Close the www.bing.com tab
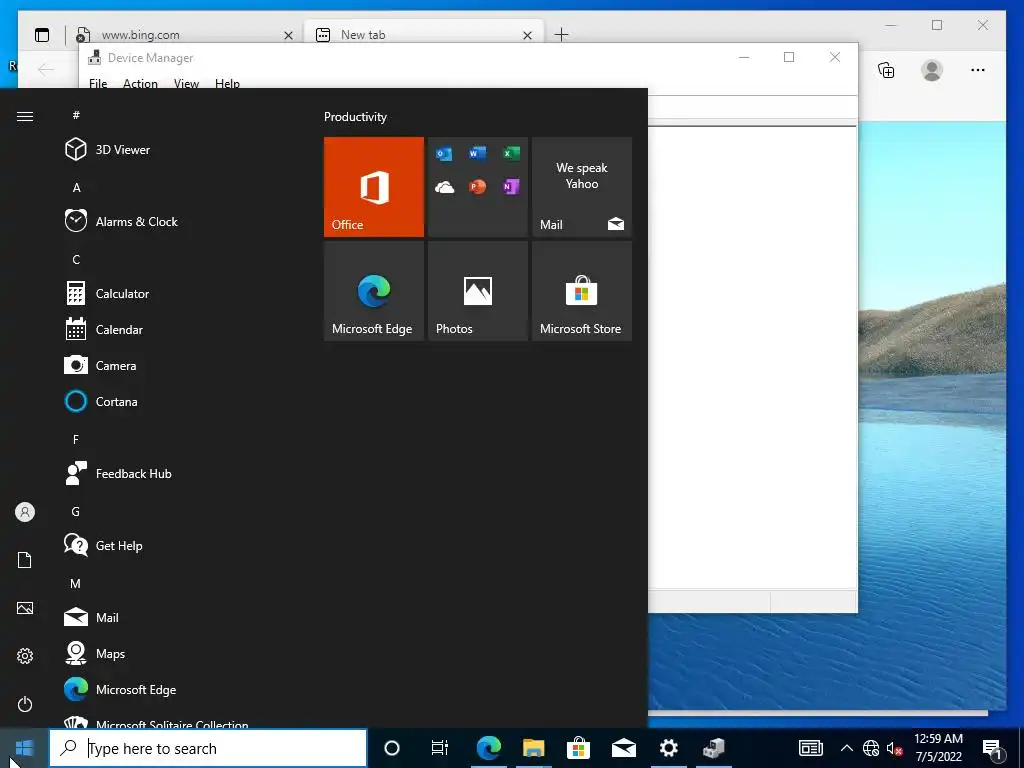1024x768 pixels. click(288, 35)
